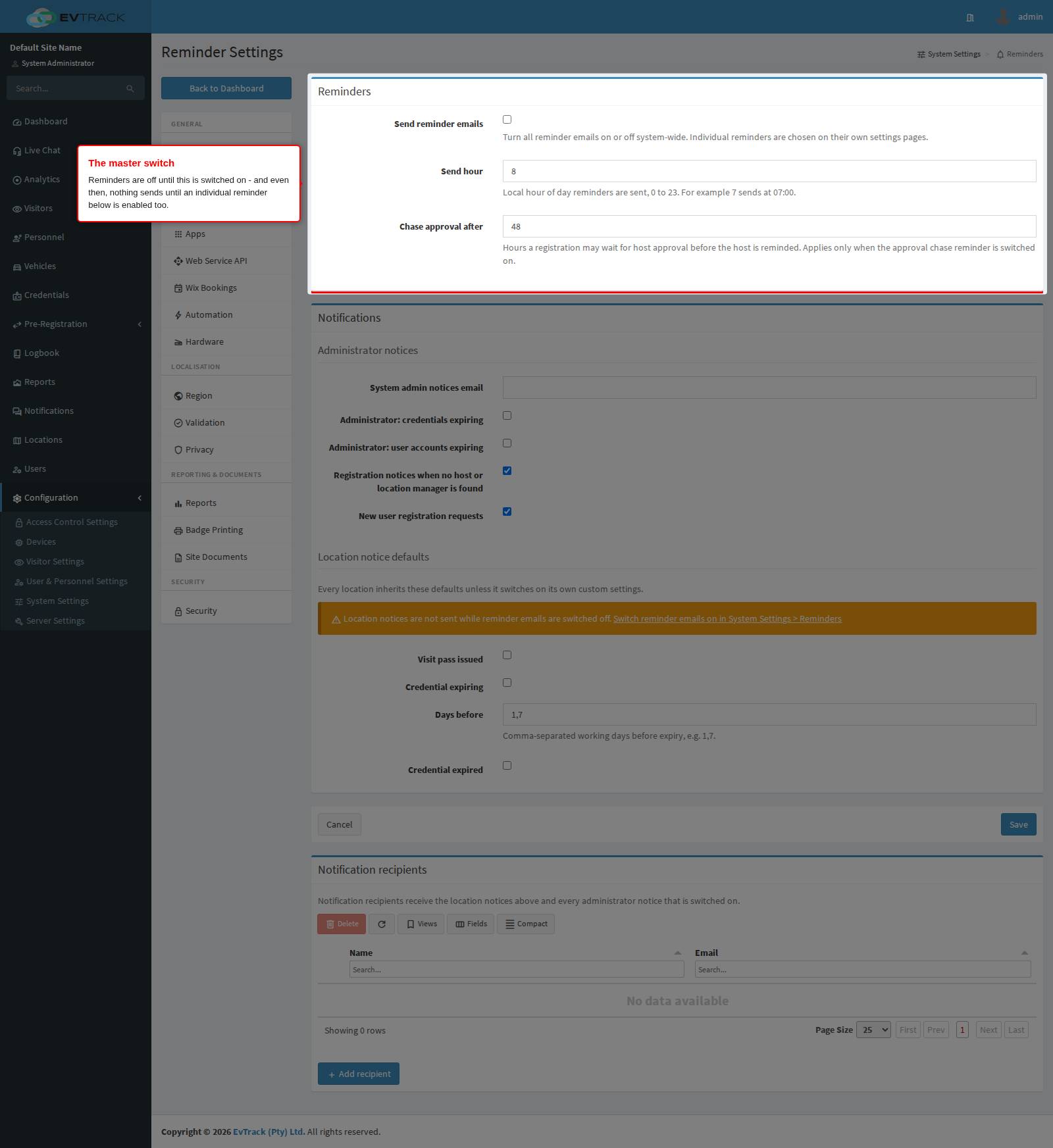Click into the Days before field

(x=769, y=714)
